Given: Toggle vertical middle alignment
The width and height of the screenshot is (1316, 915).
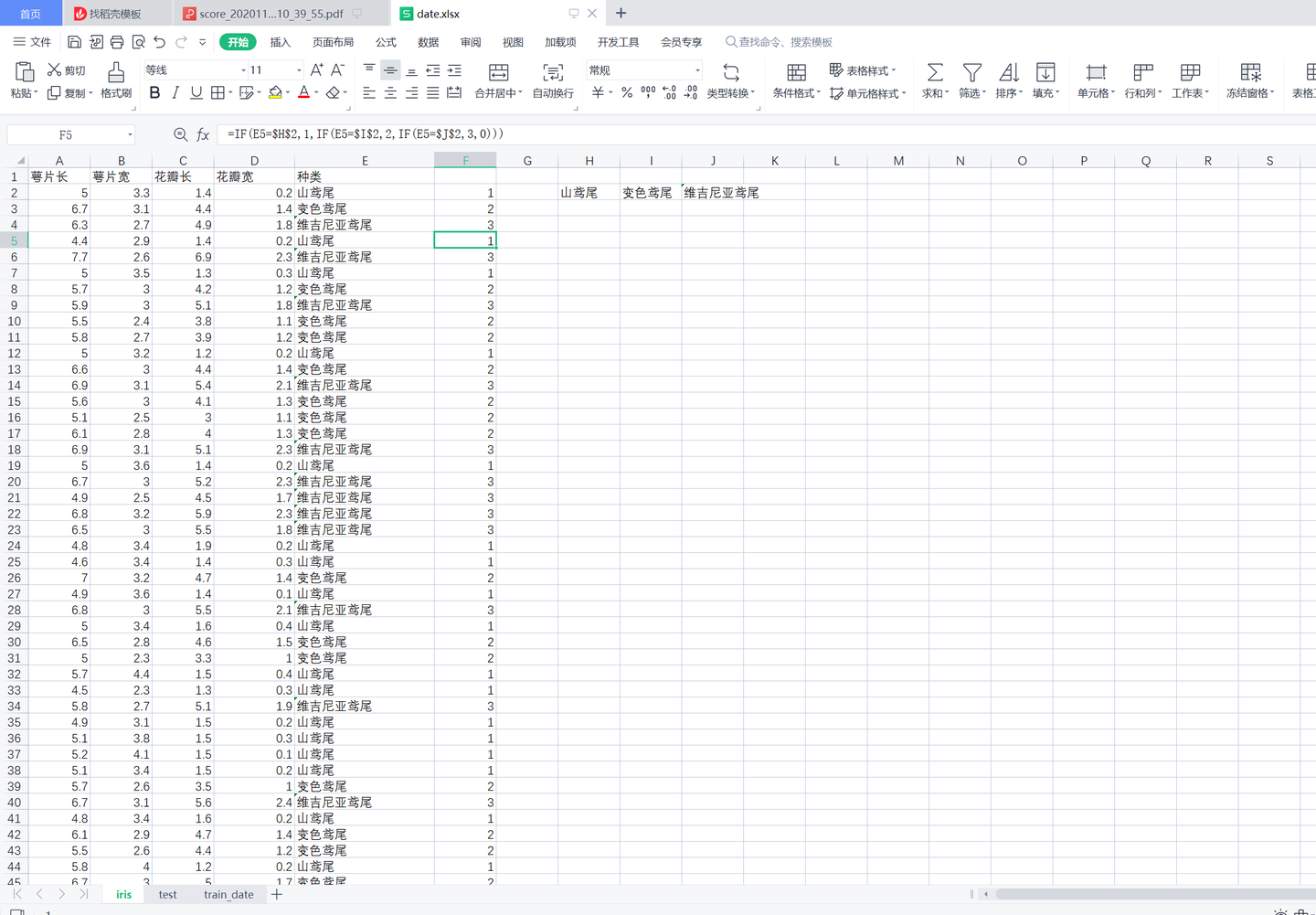Looking at the screenshot, I should [390, 70].
